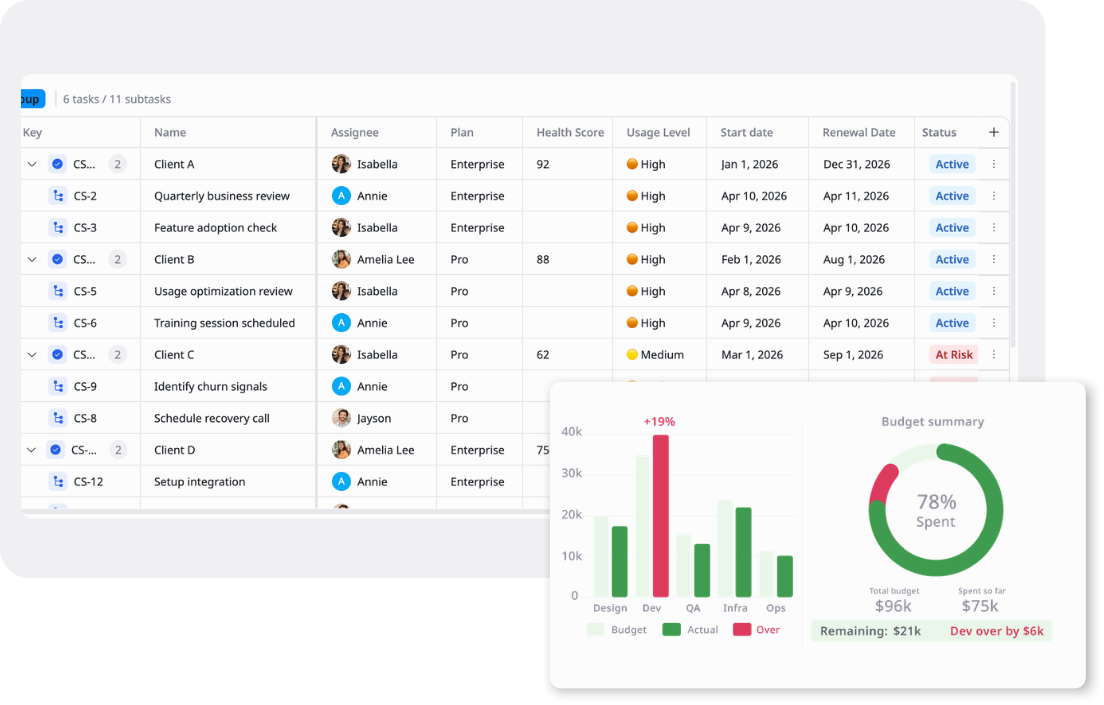Screen dimensions: 1104x705
Task: Open the Usage optimization review row menu
Action: [x=993, y=291]
